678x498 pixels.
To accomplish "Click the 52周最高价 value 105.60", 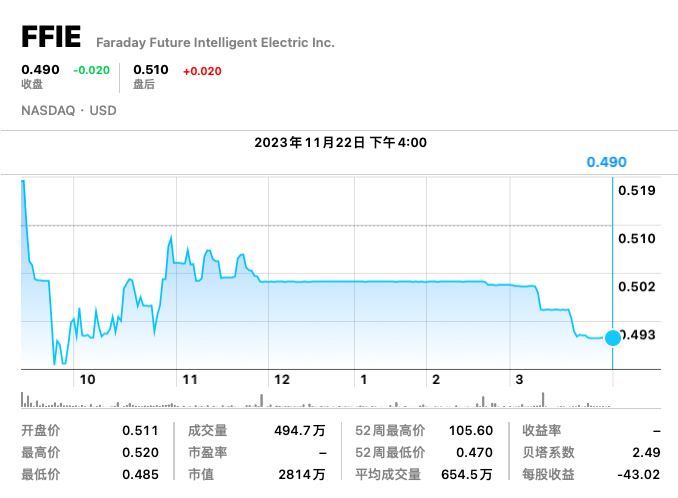I will tap(471, 431).
